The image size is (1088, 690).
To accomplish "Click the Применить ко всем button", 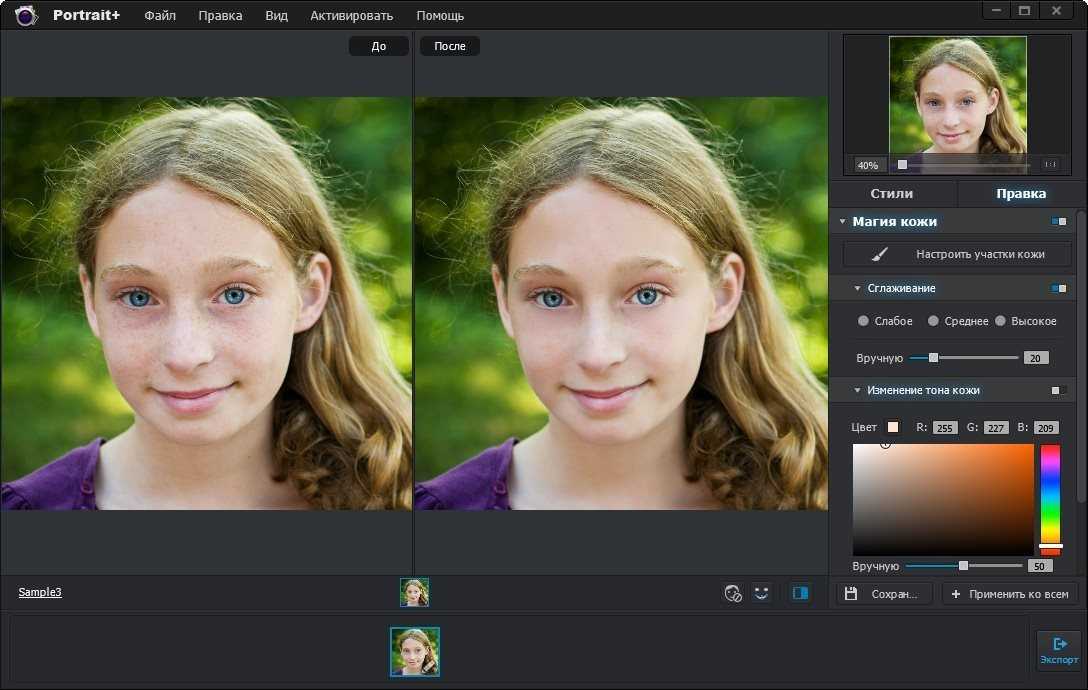I will [1010, 594].
